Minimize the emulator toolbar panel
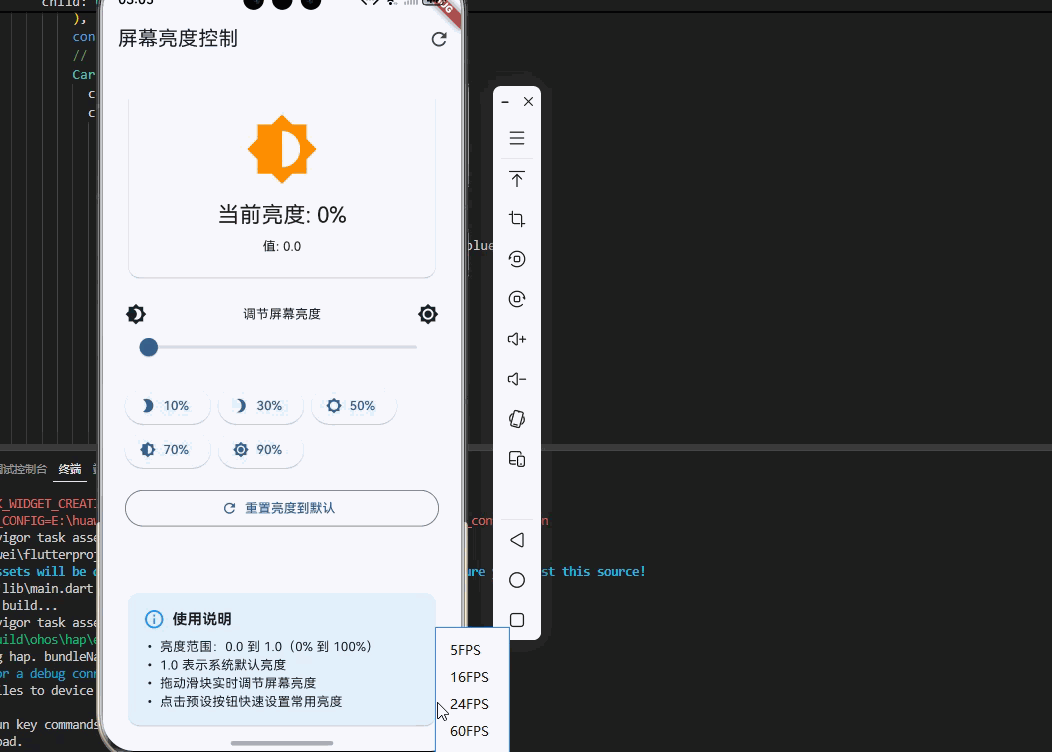 tap(505, 102)
